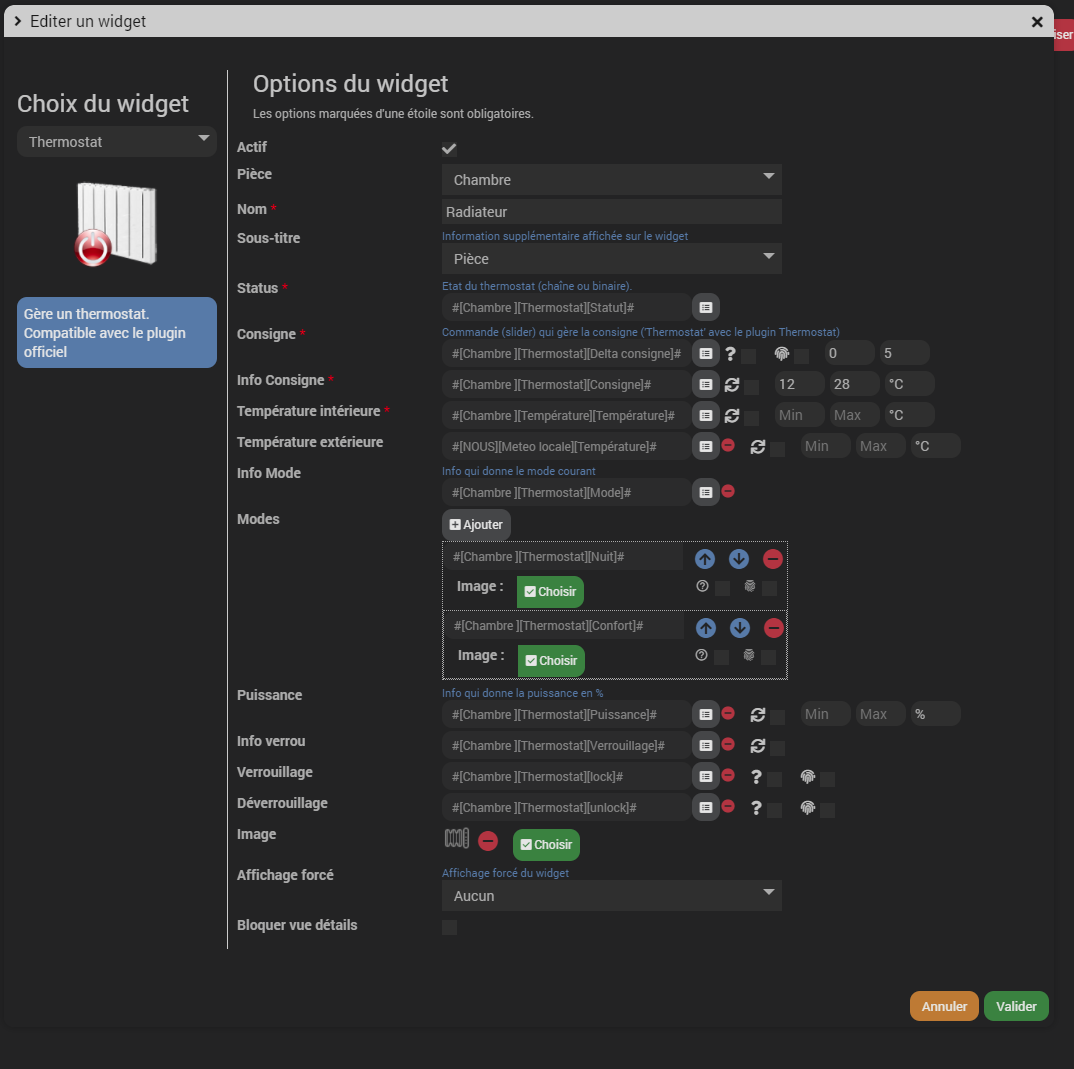Image resolution: width=1074 pixels, height=1069 pixels.
Task: Remove Déverrouillage command
Action: [728, 806]
